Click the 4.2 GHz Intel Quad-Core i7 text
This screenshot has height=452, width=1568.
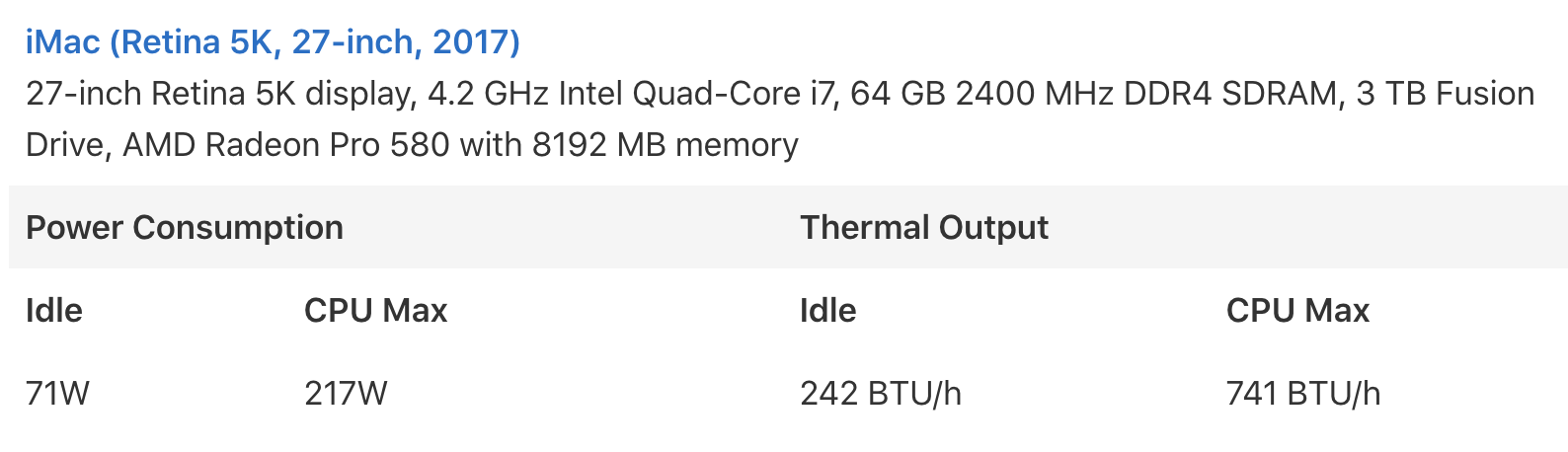point(630,94)
